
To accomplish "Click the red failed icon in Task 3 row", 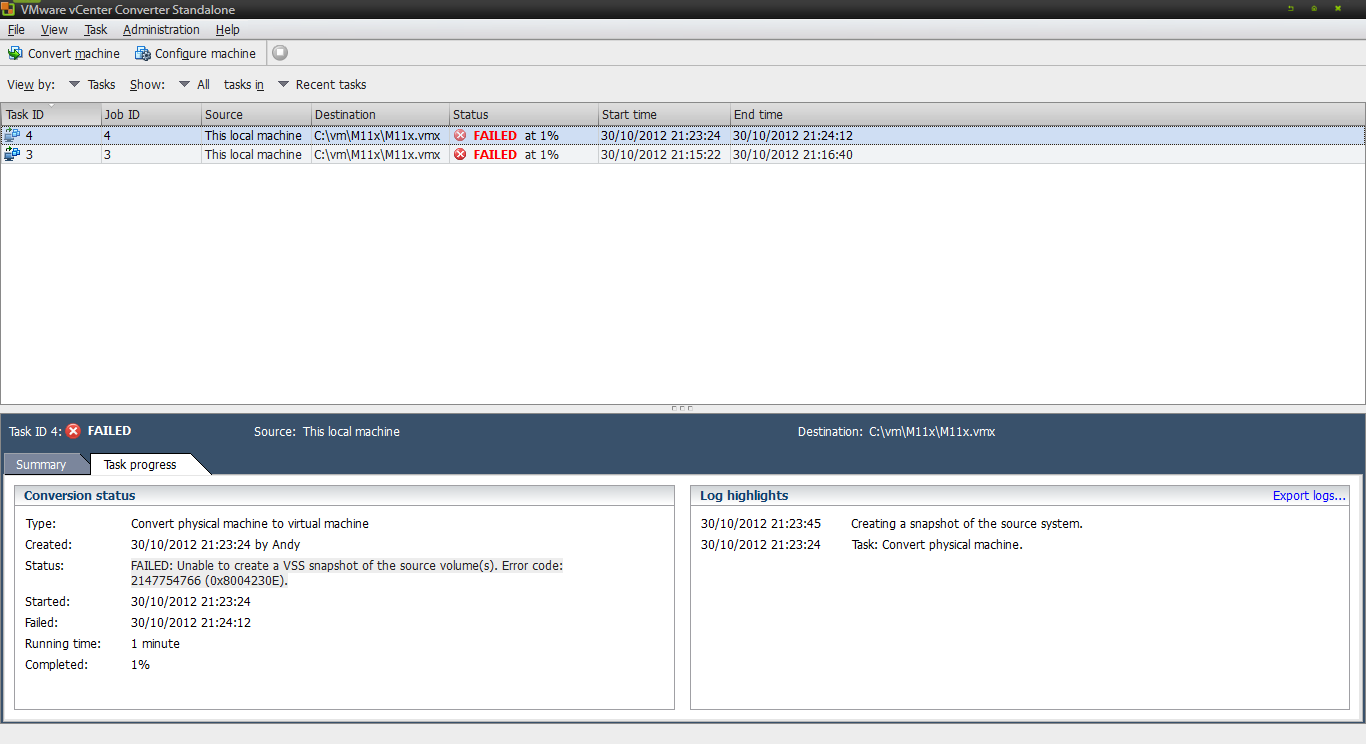I will (x=460, y=154).
